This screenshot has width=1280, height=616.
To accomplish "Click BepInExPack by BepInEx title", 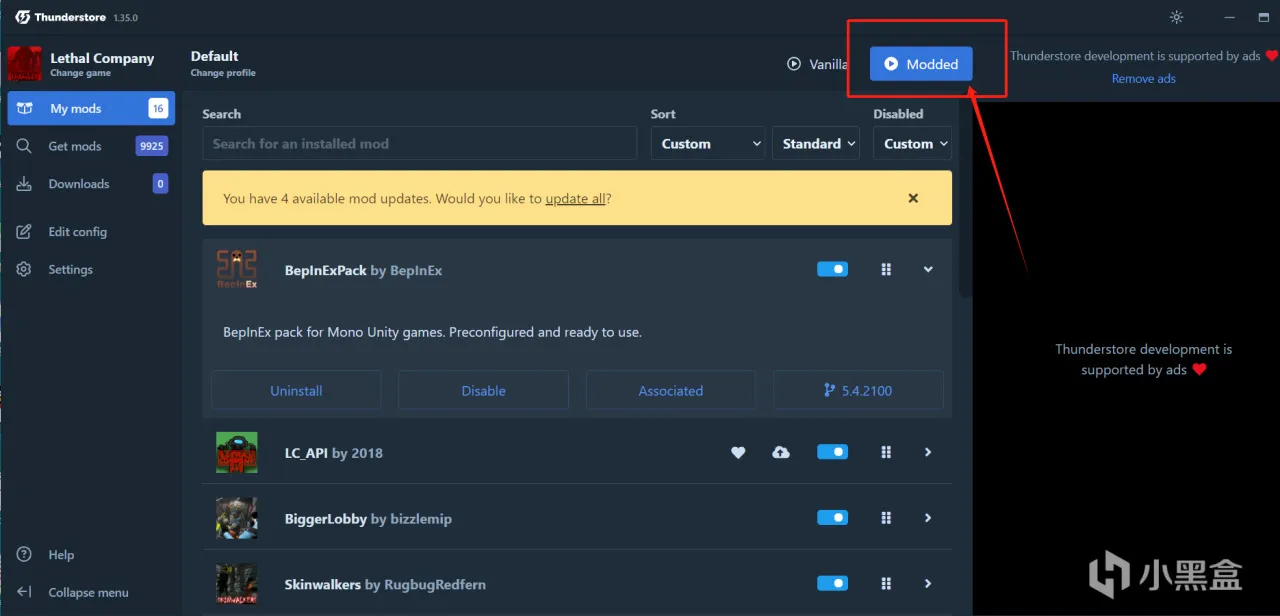I will (x=363, y=270).
